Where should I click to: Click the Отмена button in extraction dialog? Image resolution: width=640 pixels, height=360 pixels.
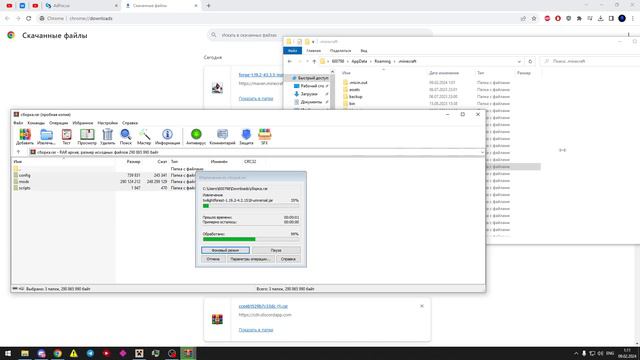[x=213, y=259]
